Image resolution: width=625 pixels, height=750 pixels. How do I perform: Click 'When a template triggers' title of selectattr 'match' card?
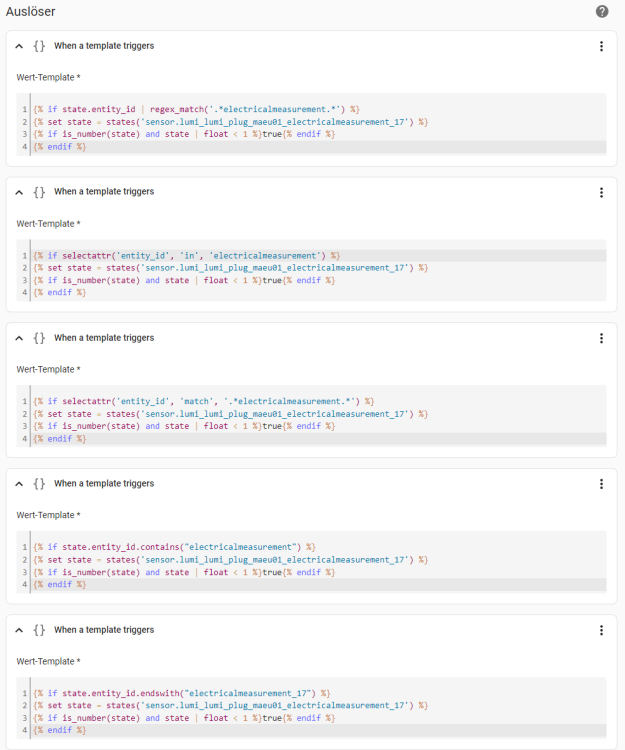104,338
